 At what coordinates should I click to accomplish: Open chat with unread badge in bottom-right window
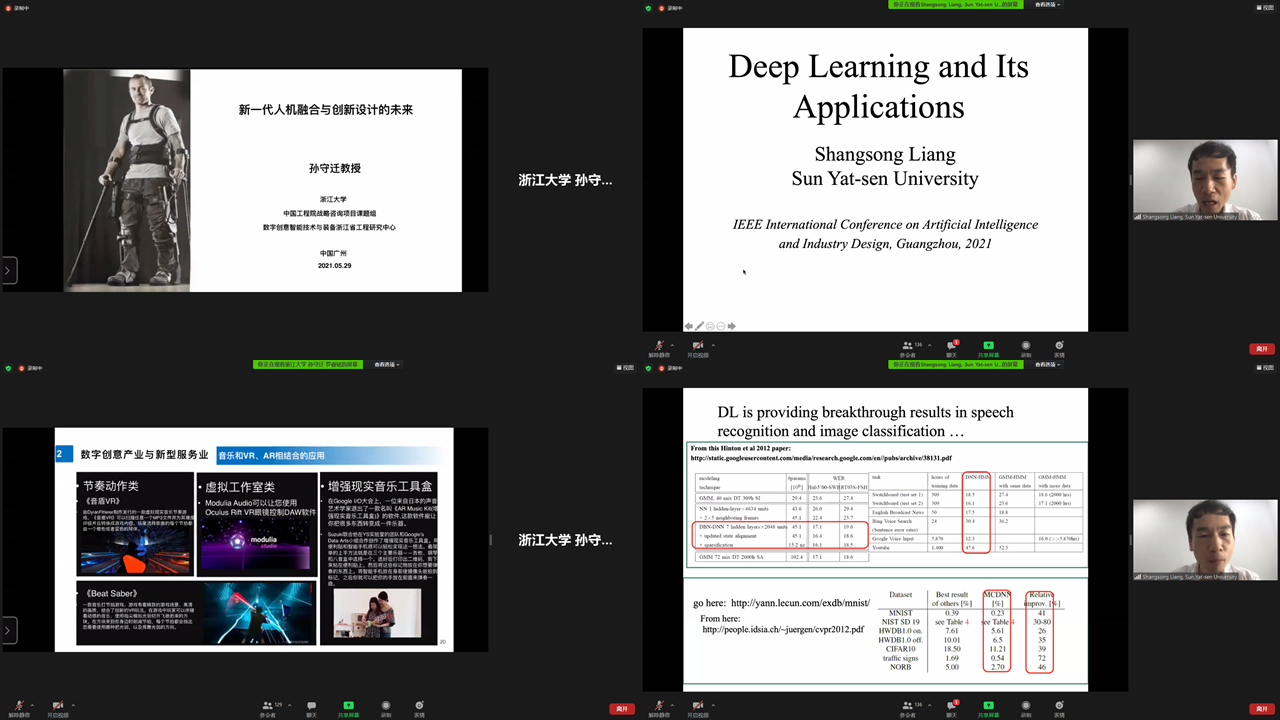pos(952,706)
